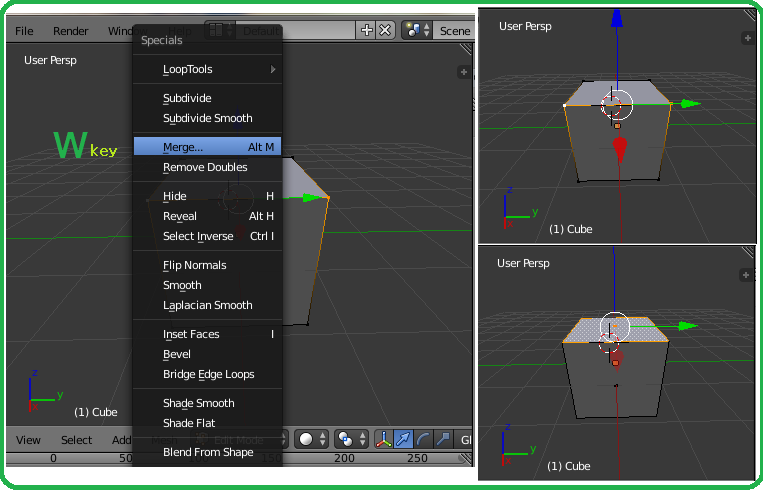
Task: Click the split-area corner of bottom-right viewport
Action: (x=748, y=253)
